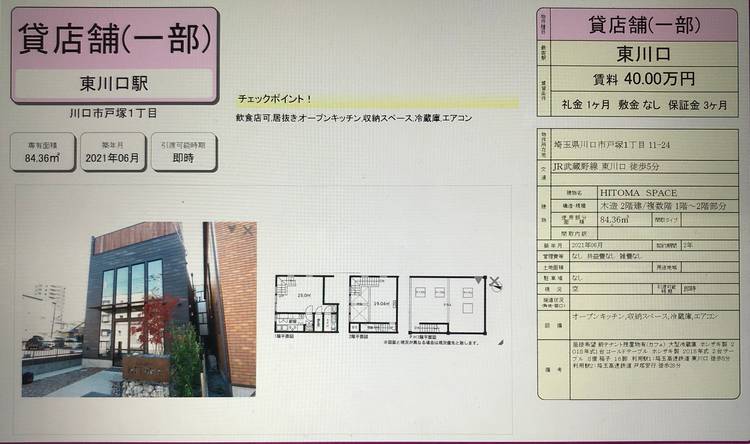Click the X mark atop the exterior photo

235,231
